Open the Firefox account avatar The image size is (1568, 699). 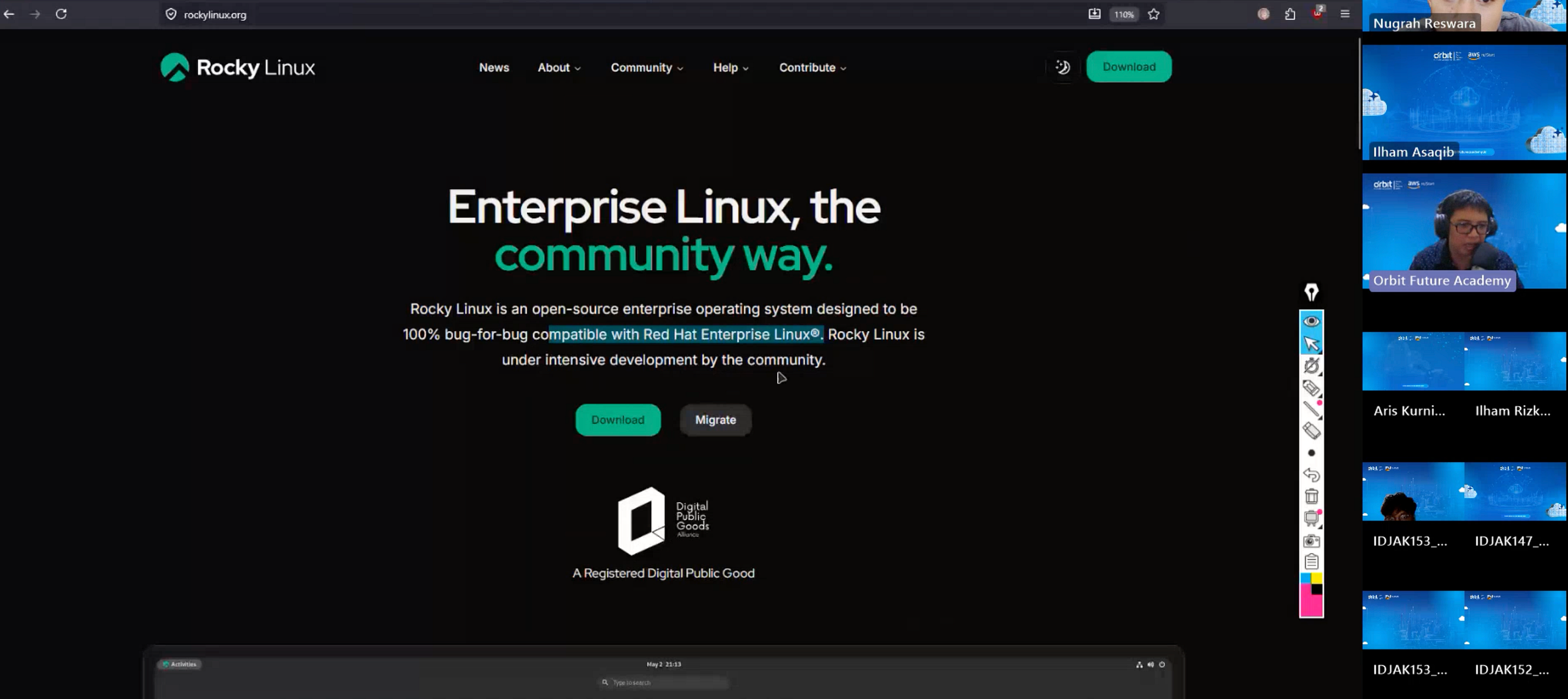pyautogui.click(x=1263, y=14)
